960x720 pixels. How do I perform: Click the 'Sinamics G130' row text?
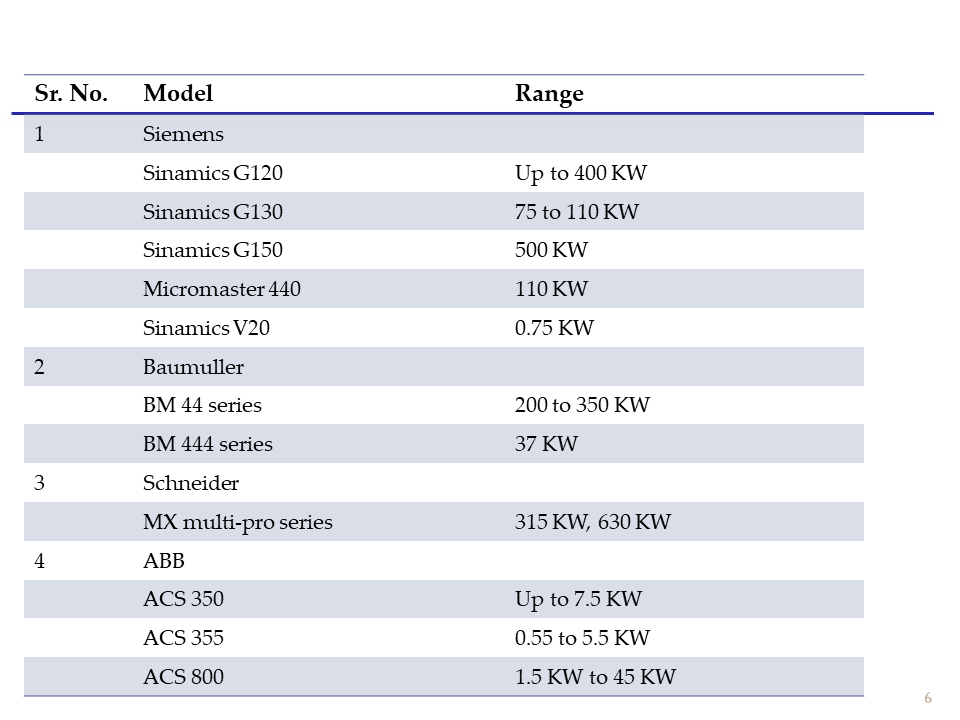tap(213, 212)
